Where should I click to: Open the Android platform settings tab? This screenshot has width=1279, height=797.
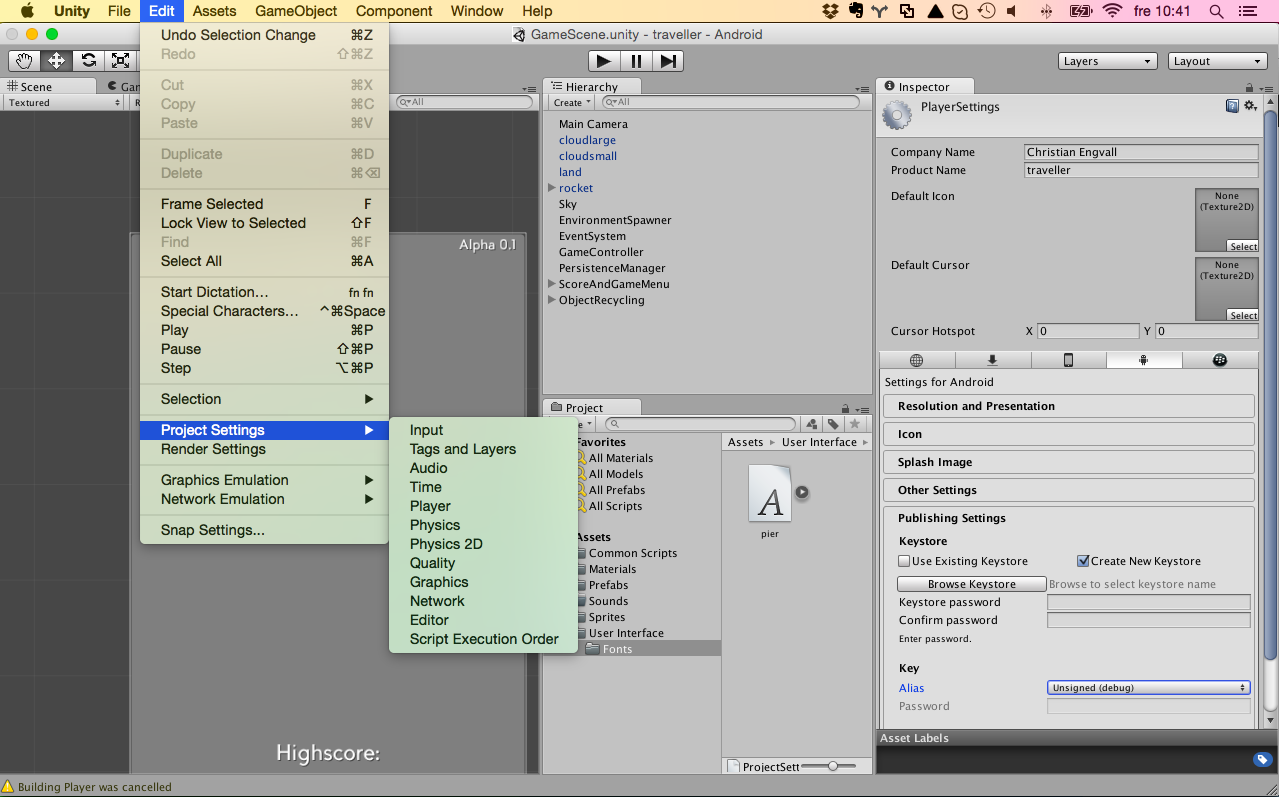pyautogui.click(x=1144, y=361)
